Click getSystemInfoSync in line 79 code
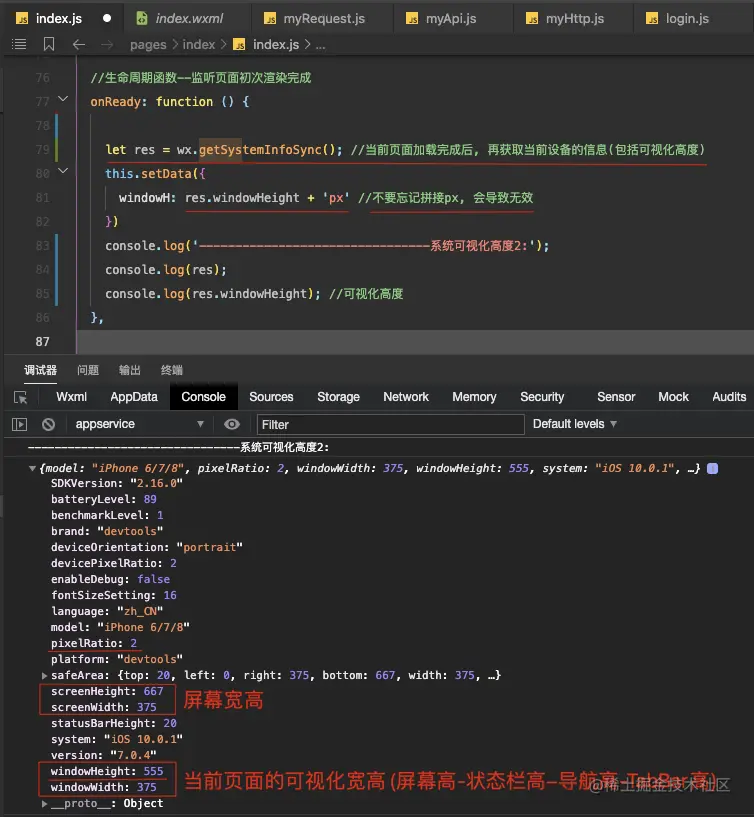The height and width of the screenshot is (817, 754). pyautogui.click(x=260, y=150)
